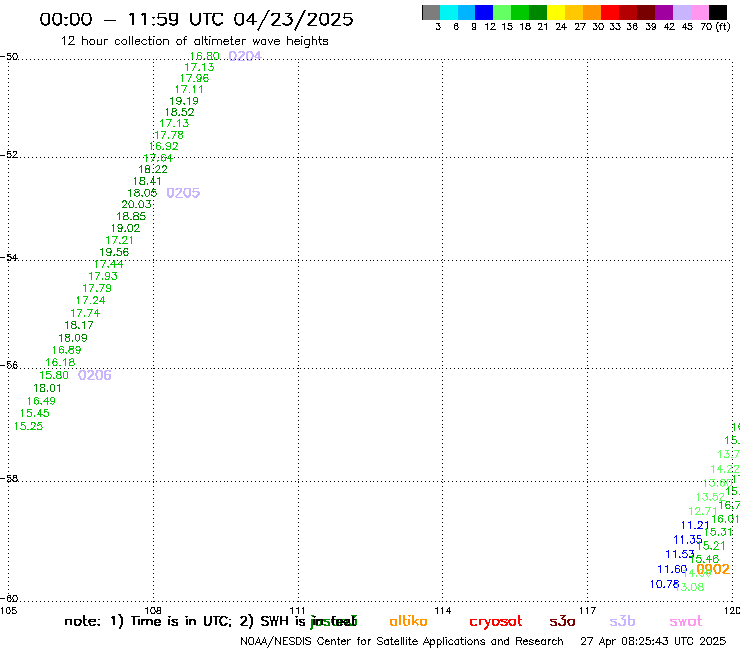Click the cyan swatch in the legend
This screenshot has height=650, width=740.
click(x=449, y=13)
